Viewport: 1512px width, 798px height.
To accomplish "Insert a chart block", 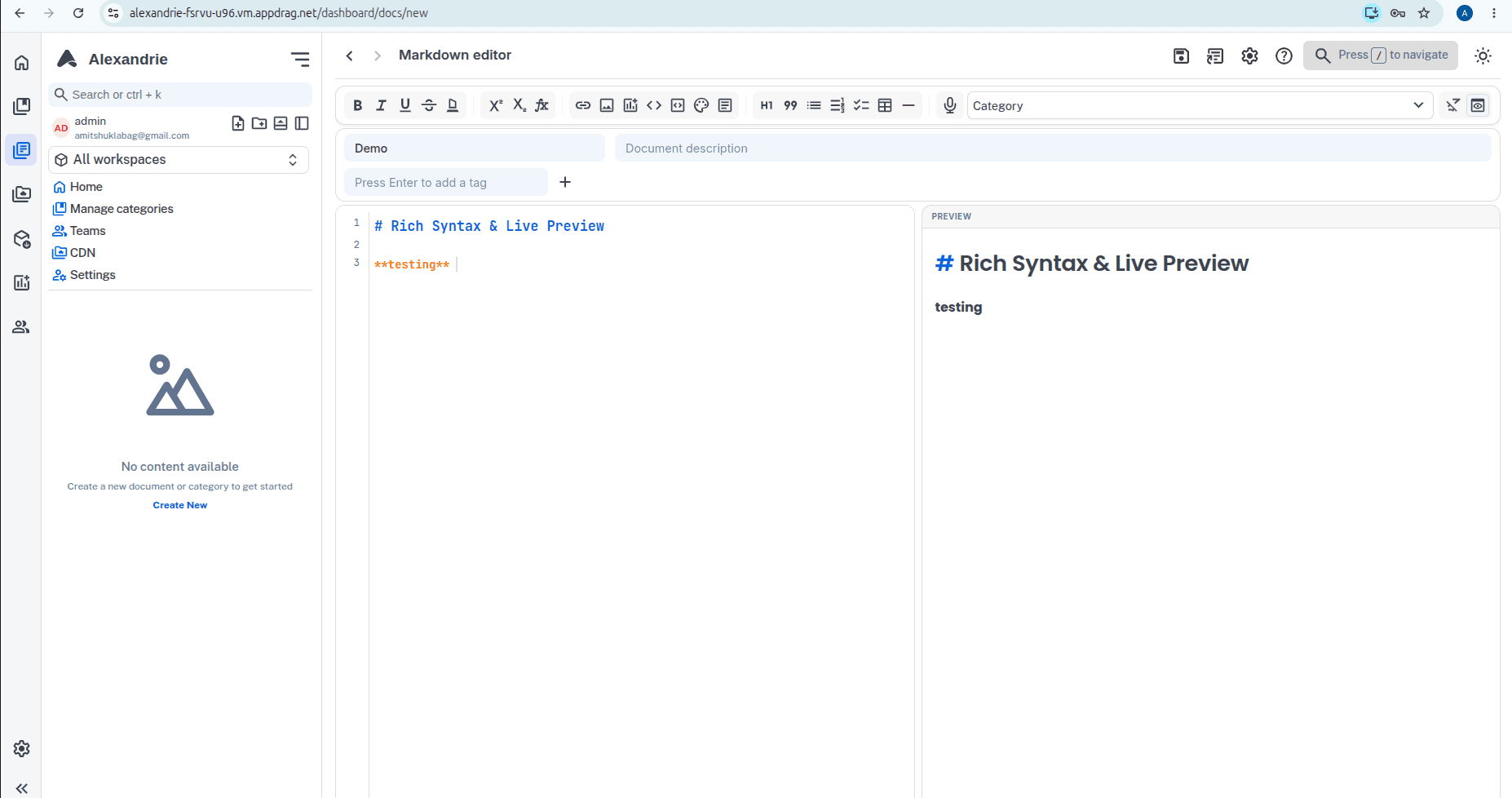I will (x=630, y=105).
